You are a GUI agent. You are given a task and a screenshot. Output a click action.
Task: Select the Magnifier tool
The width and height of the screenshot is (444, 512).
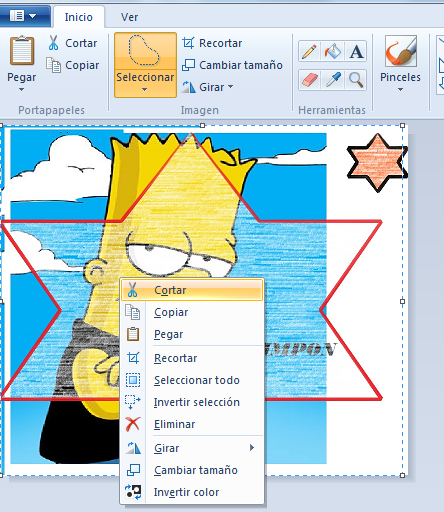pos(356,80)
